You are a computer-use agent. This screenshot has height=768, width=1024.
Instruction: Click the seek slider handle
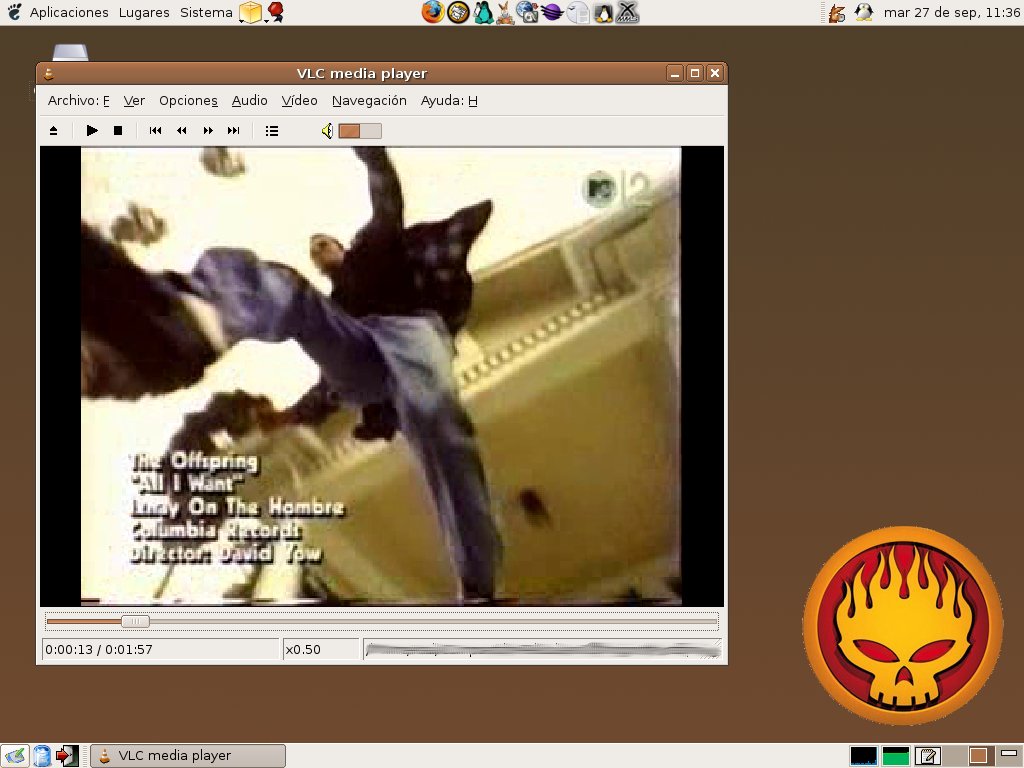point(135,621)
